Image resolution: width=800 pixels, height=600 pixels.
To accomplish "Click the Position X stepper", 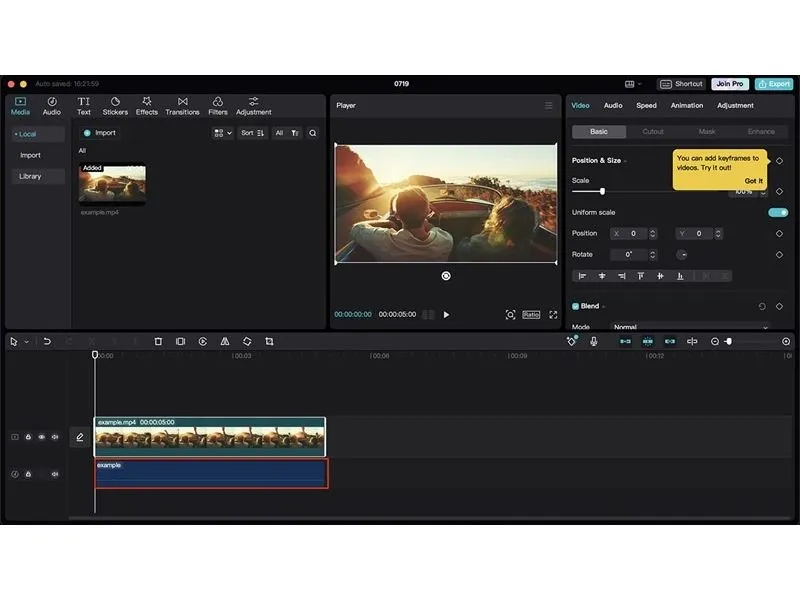I will coord(652,234).
